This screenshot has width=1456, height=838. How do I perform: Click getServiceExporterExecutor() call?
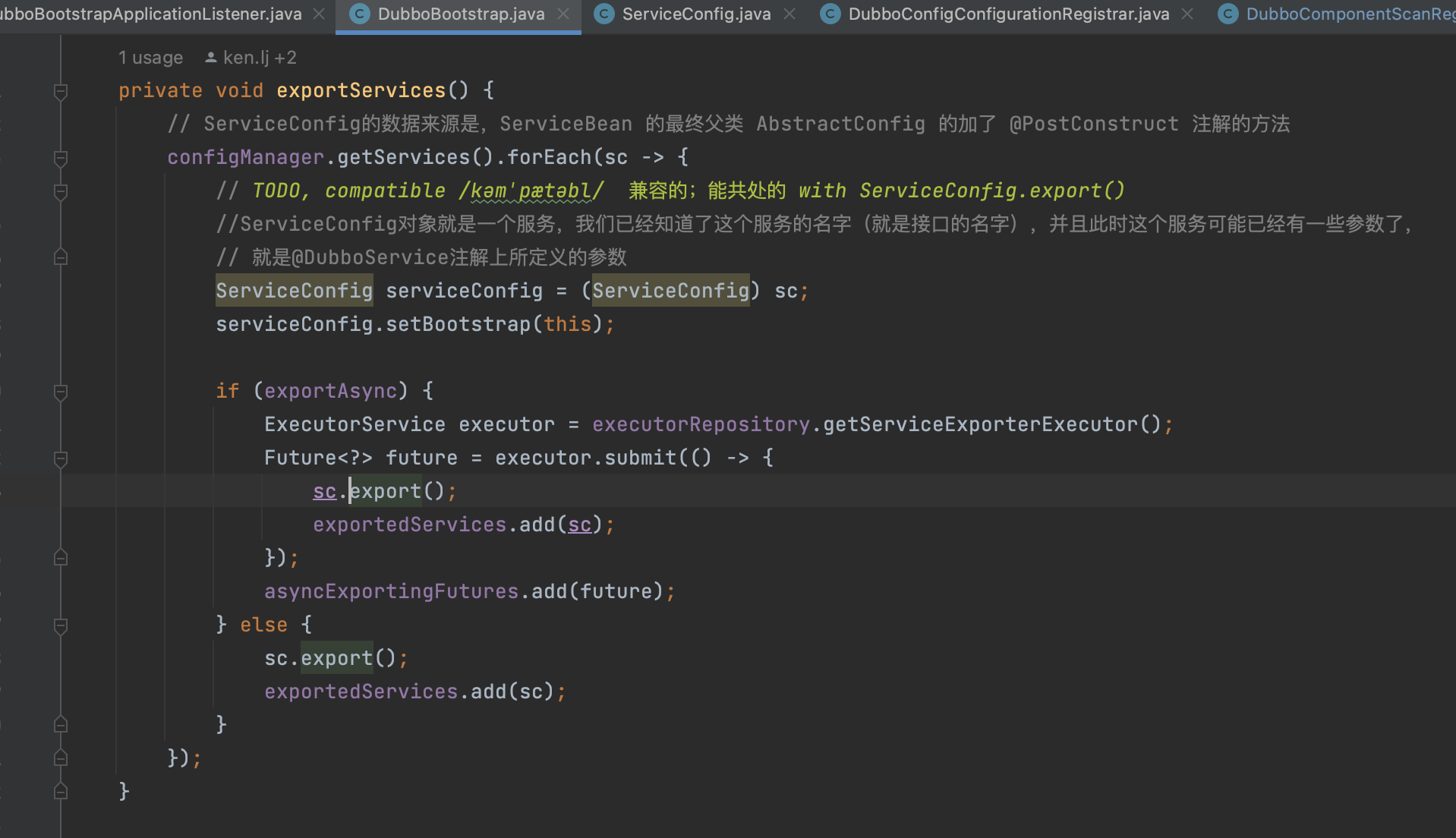point(992,425)
